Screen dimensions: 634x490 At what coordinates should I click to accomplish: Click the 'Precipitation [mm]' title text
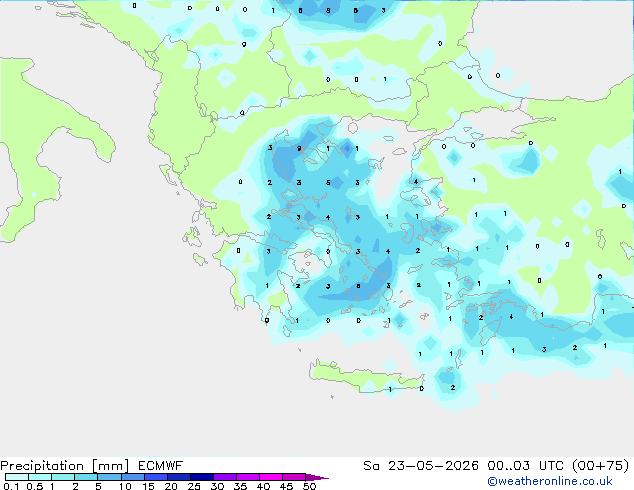pyautogui.click(x=65, y=466)
